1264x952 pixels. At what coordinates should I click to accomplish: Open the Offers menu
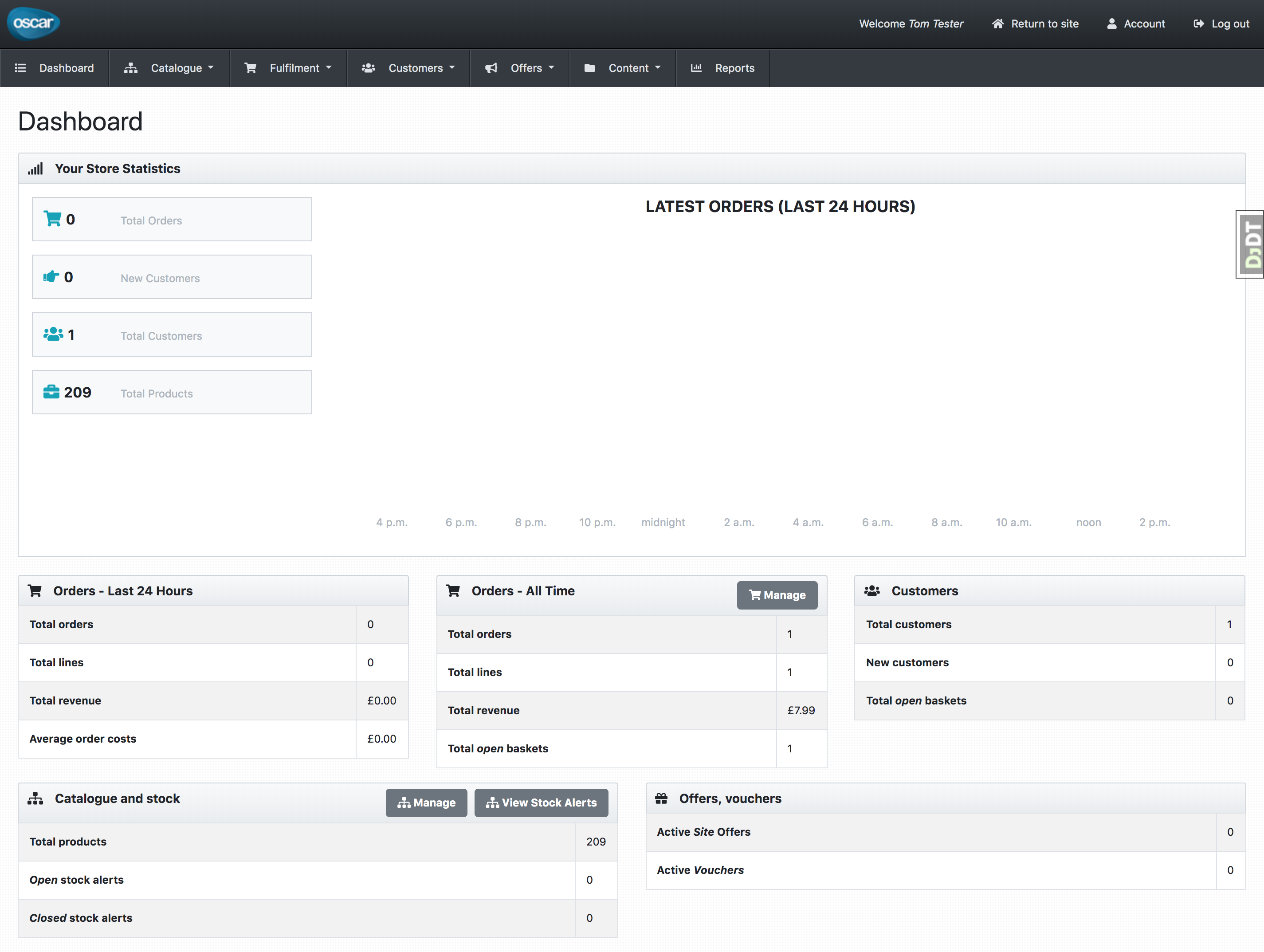tap(519, 68)
